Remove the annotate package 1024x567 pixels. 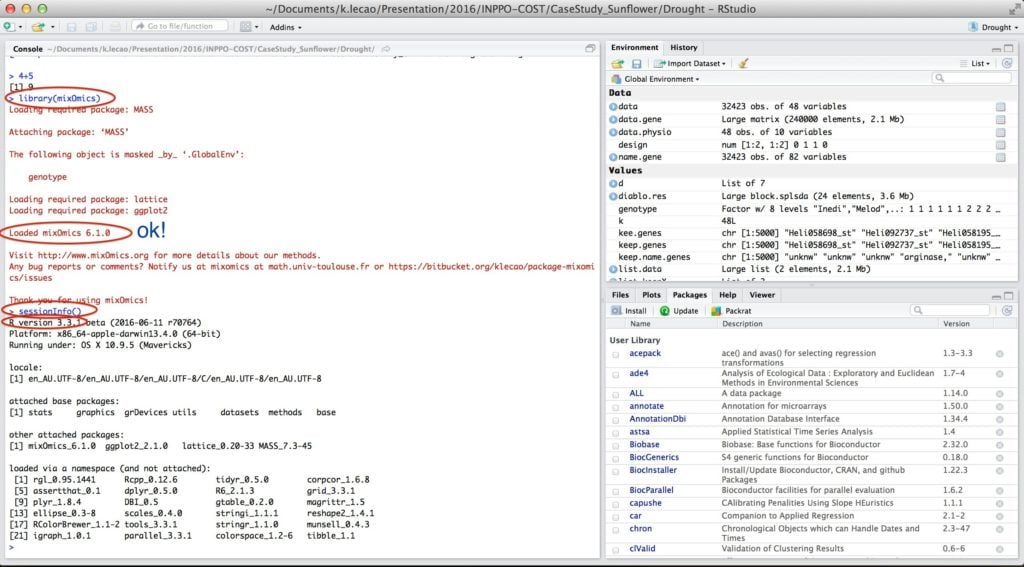coord(1000,407)
